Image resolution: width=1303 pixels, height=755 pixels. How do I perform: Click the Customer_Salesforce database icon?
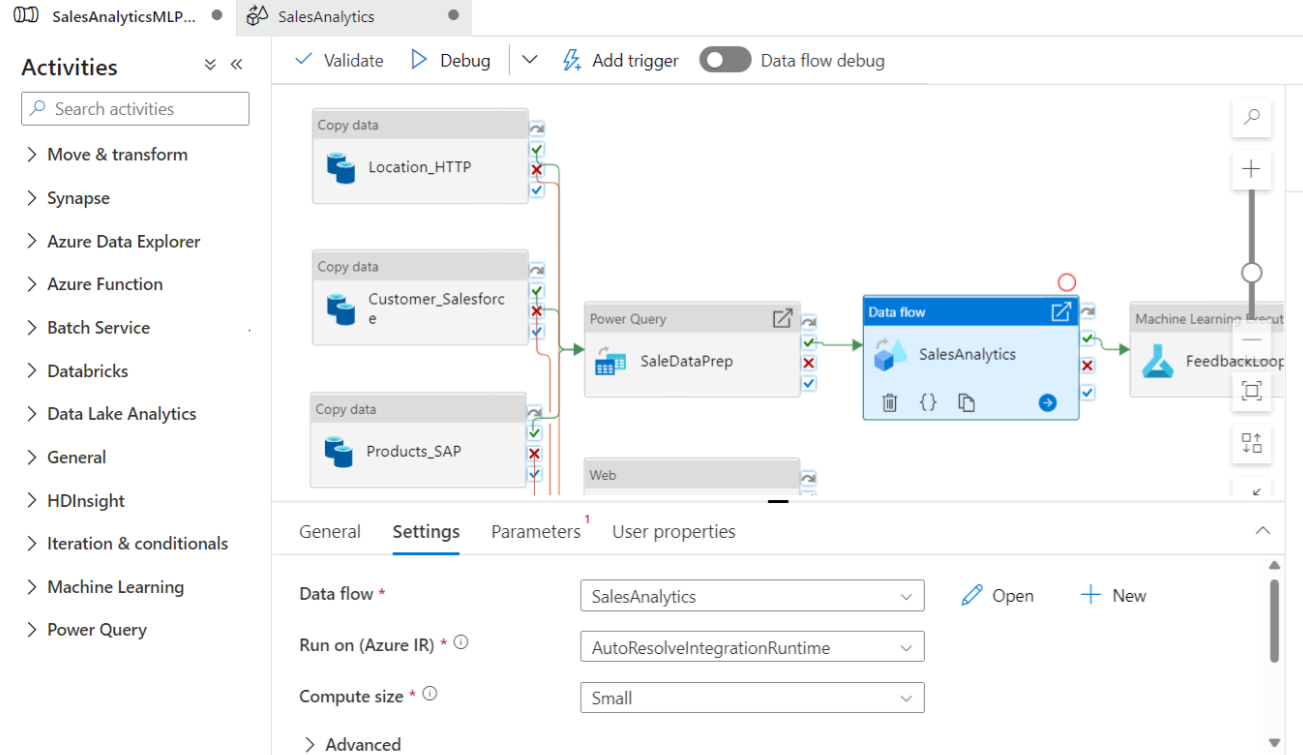341,308
